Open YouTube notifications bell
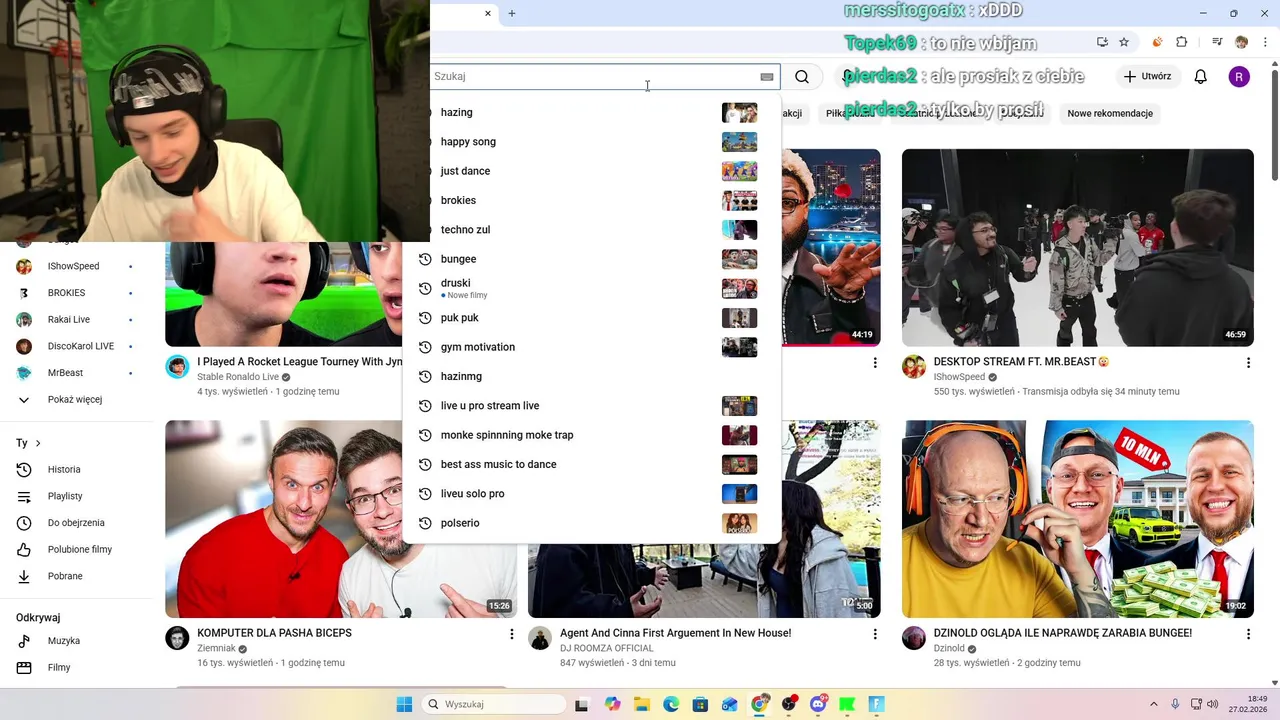1280x720 pixels. tap(1201, 77)
